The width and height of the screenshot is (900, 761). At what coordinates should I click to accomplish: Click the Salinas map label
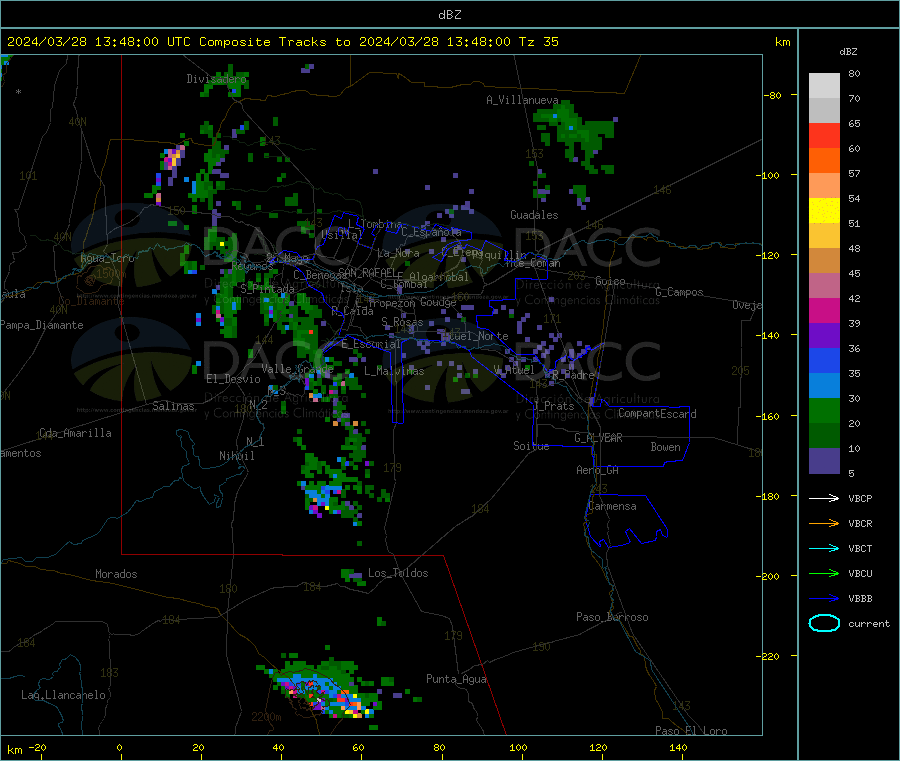point(173,406)
